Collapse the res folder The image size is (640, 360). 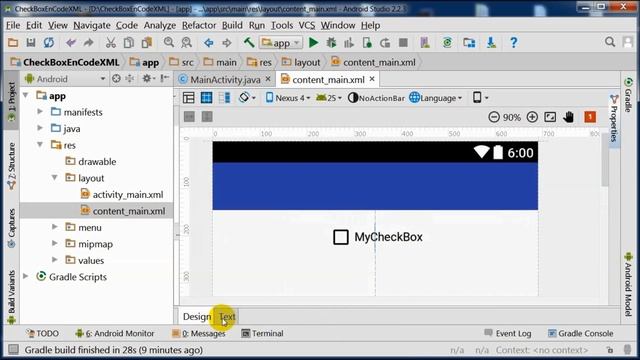click(40, 144)
